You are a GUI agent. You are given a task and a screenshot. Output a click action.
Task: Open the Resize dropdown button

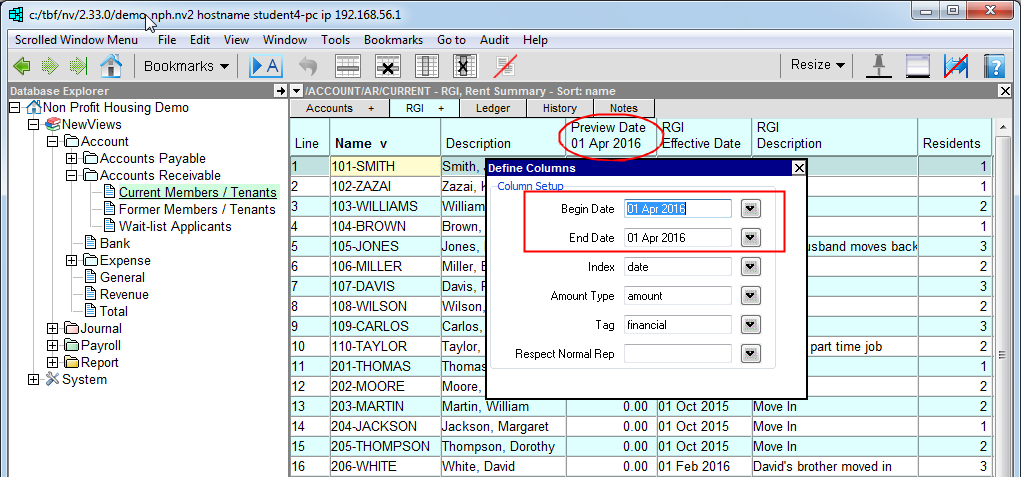[817, 65]
